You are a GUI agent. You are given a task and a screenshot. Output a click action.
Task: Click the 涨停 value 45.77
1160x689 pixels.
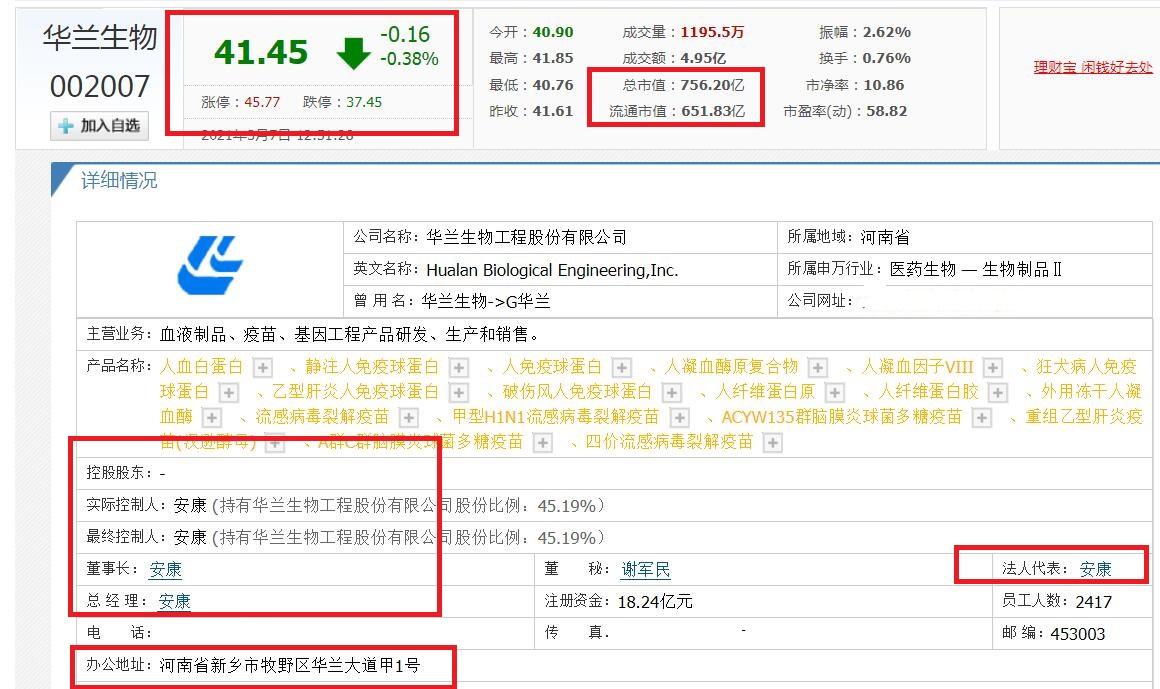pyautogui.click(x=262, y=102)
